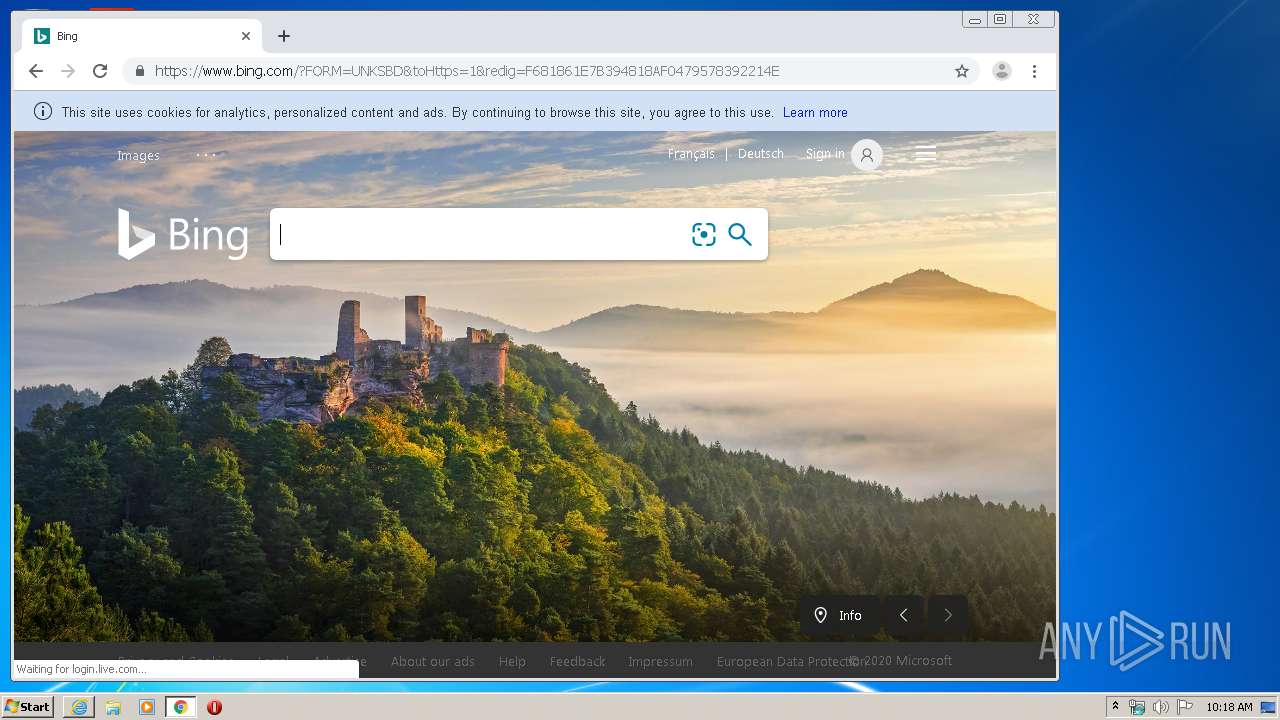Bookmark this page with the star
1280x720 pixels.
point(962,71)
